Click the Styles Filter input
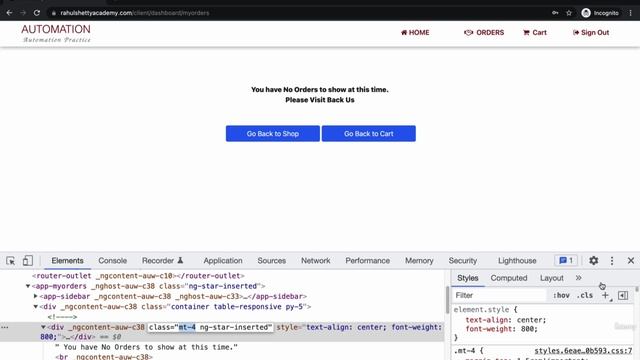 click(499, 295)
